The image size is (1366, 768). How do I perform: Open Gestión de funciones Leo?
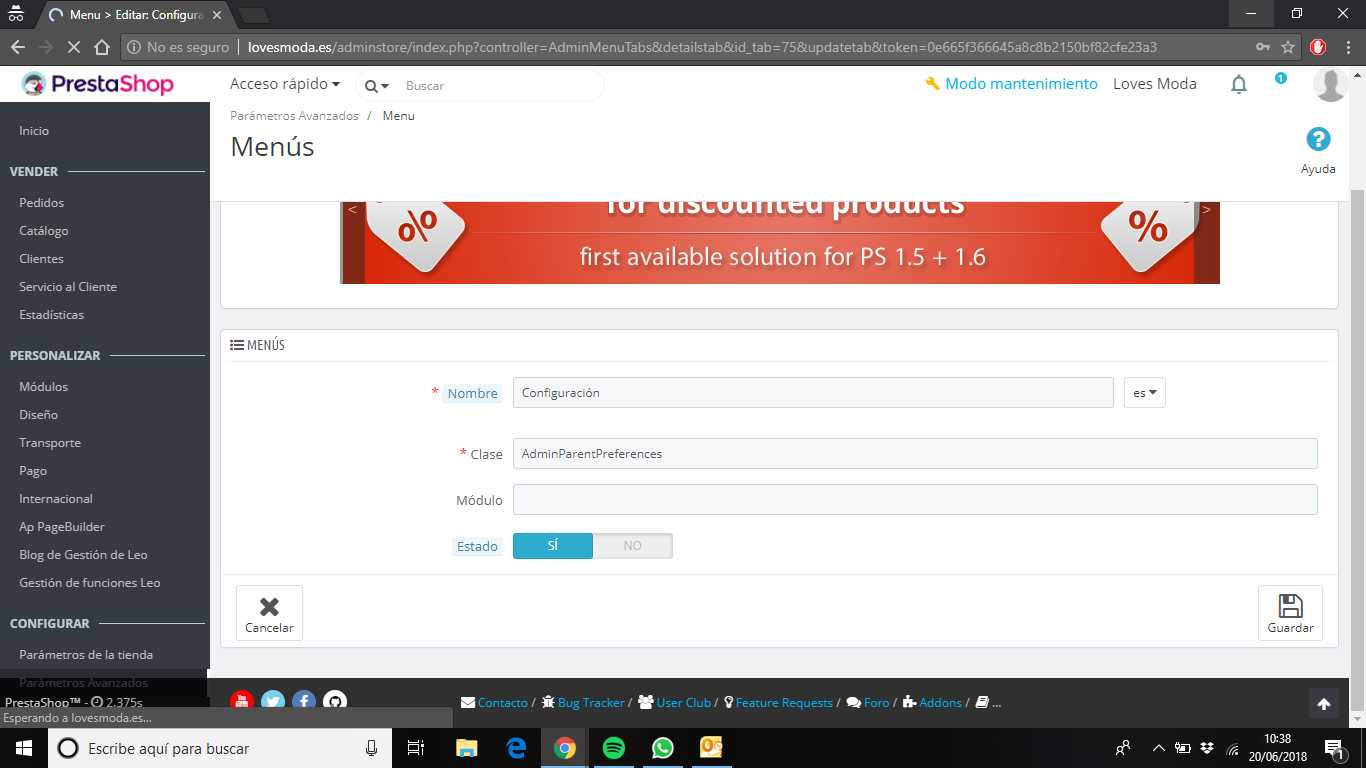[90, 583]
